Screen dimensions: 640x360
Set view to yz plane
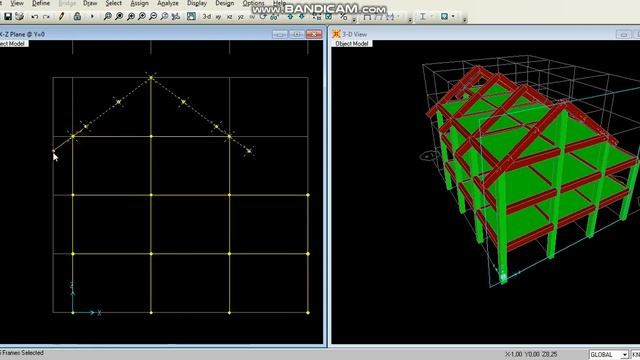[x=241, y=17]
